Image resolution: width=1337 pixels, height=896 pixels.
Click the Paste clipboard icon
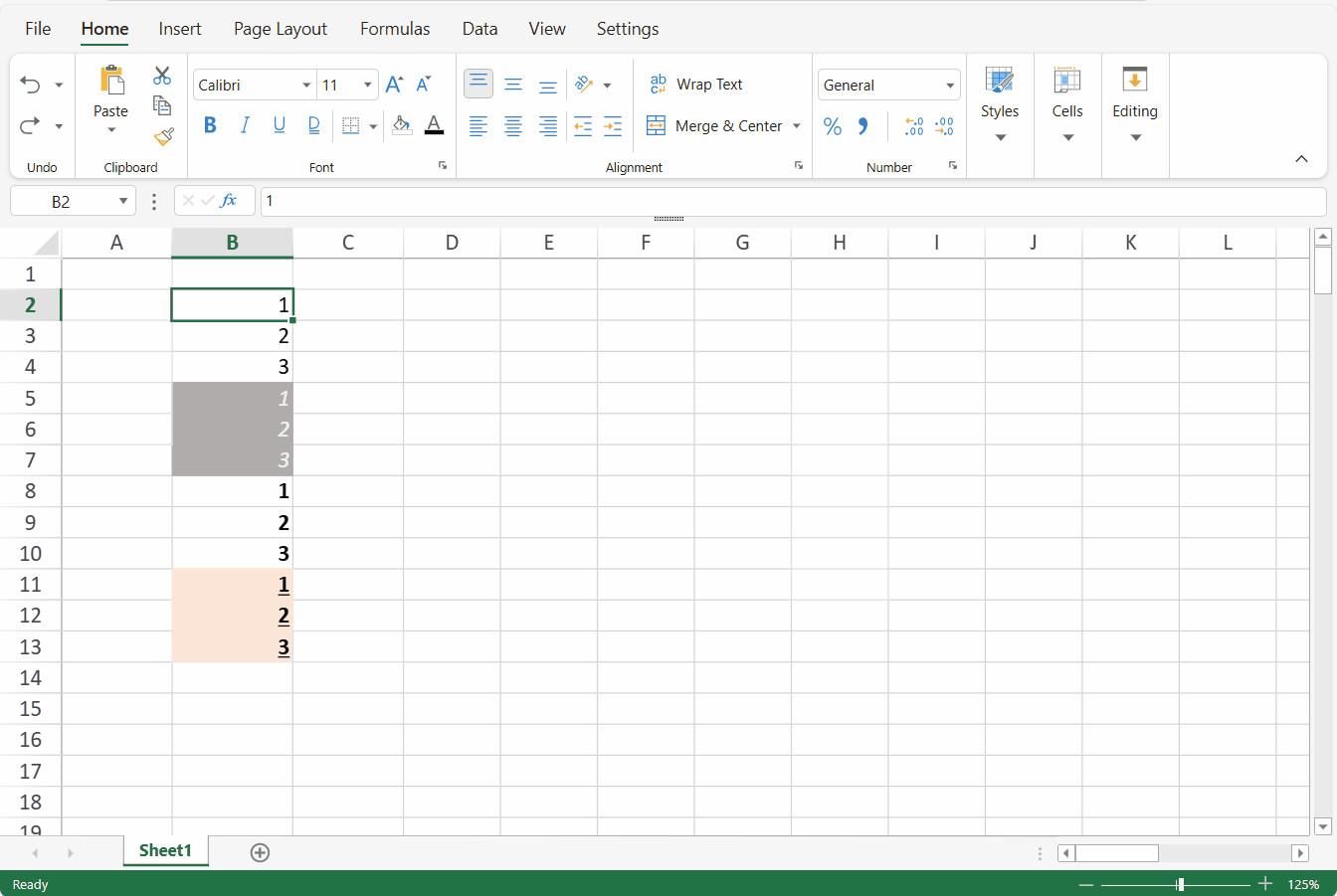click(111, 80)
